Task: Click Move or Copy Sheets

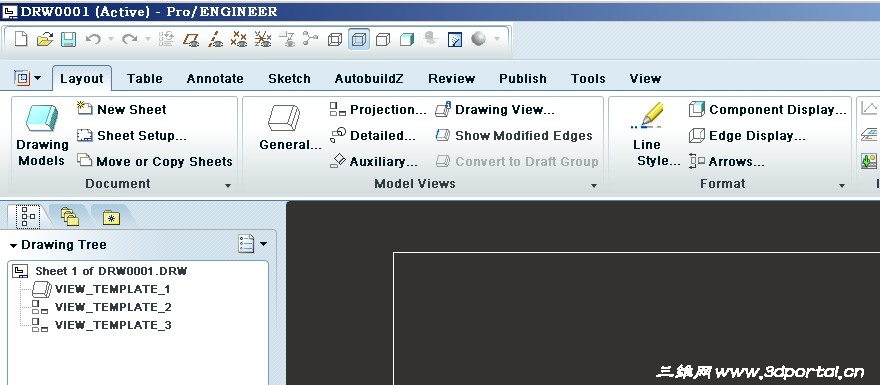Action: (155, 161)
